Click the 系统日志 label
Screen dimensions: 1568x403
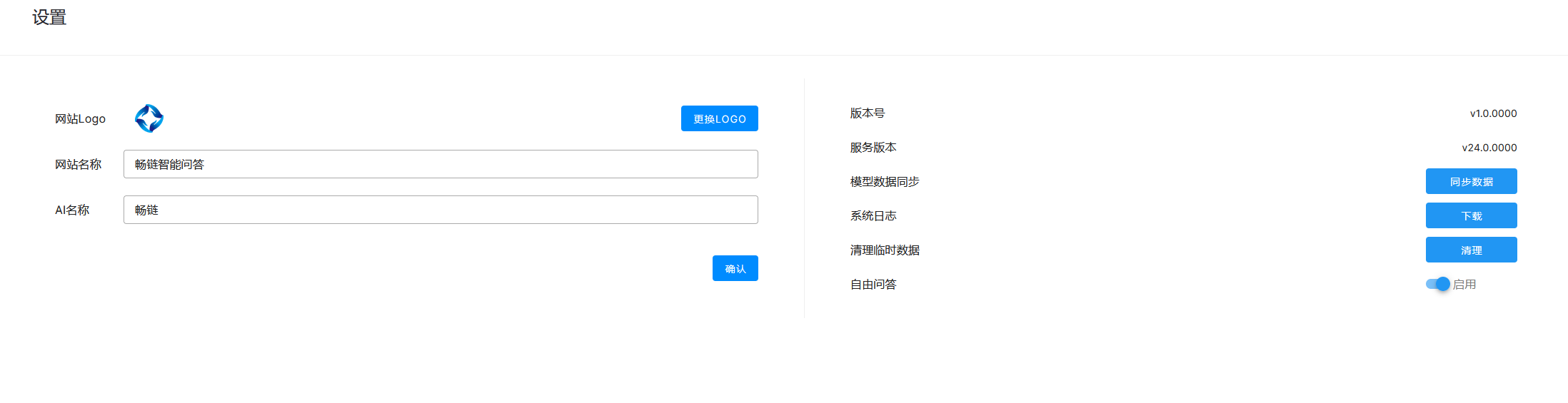click(873, 215)
